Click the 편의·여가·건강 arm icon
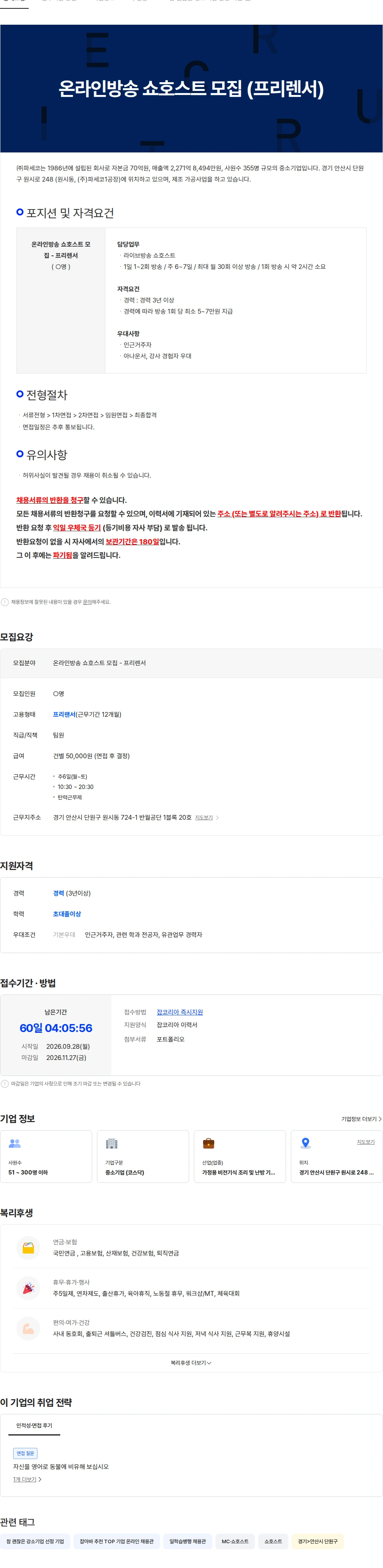Viewport: 383px width, 1568px height. pyautogui.click(x=28, y=1328)
